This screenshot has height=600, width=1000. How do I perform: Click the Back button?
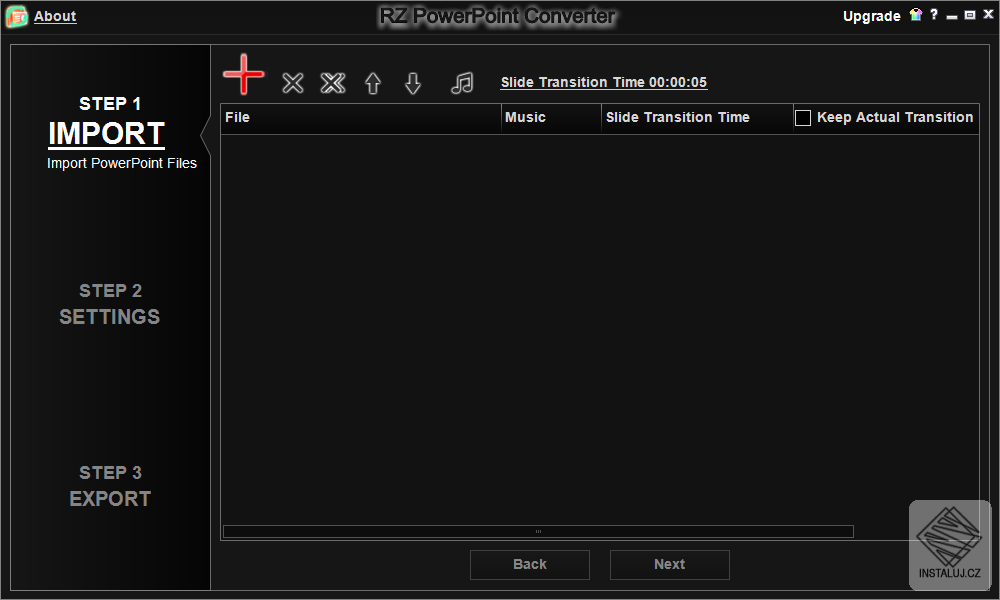pos(529,564)
